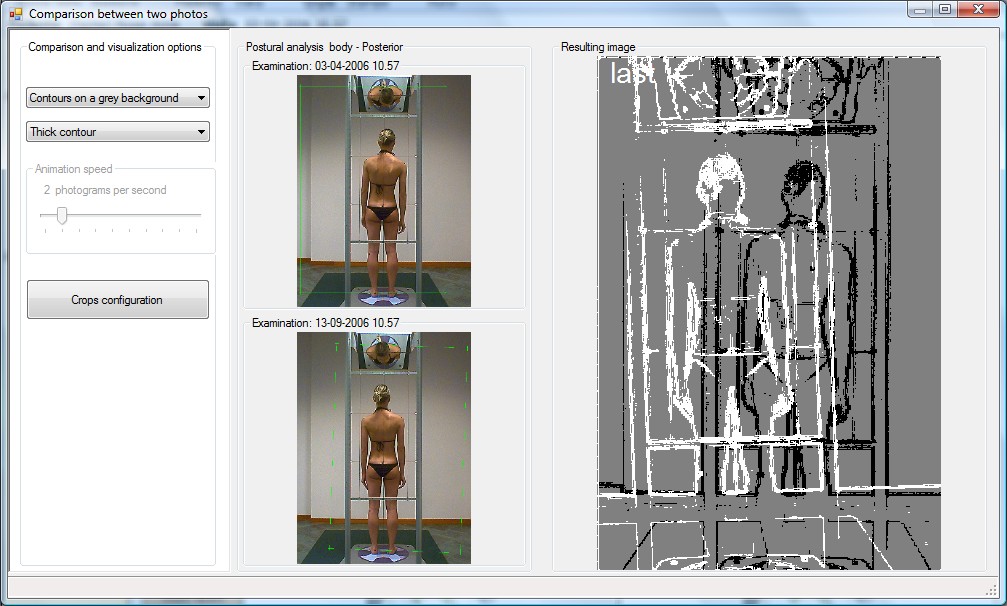Click the resulting contour comparison image

pyautogui.click(x=769, y=313)
